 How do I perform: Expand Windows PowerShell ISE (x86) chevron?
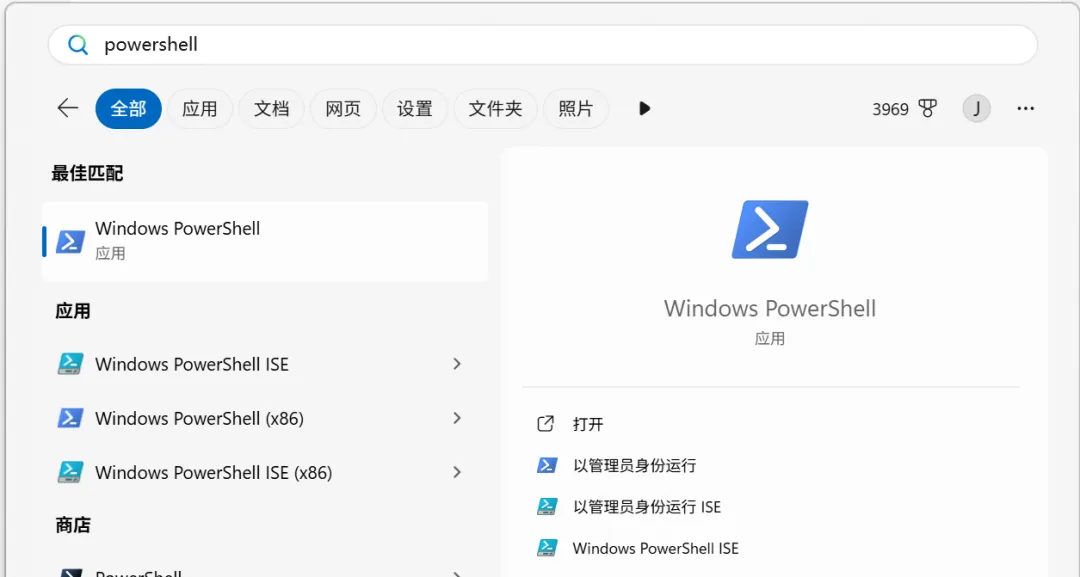coord(457,472)
